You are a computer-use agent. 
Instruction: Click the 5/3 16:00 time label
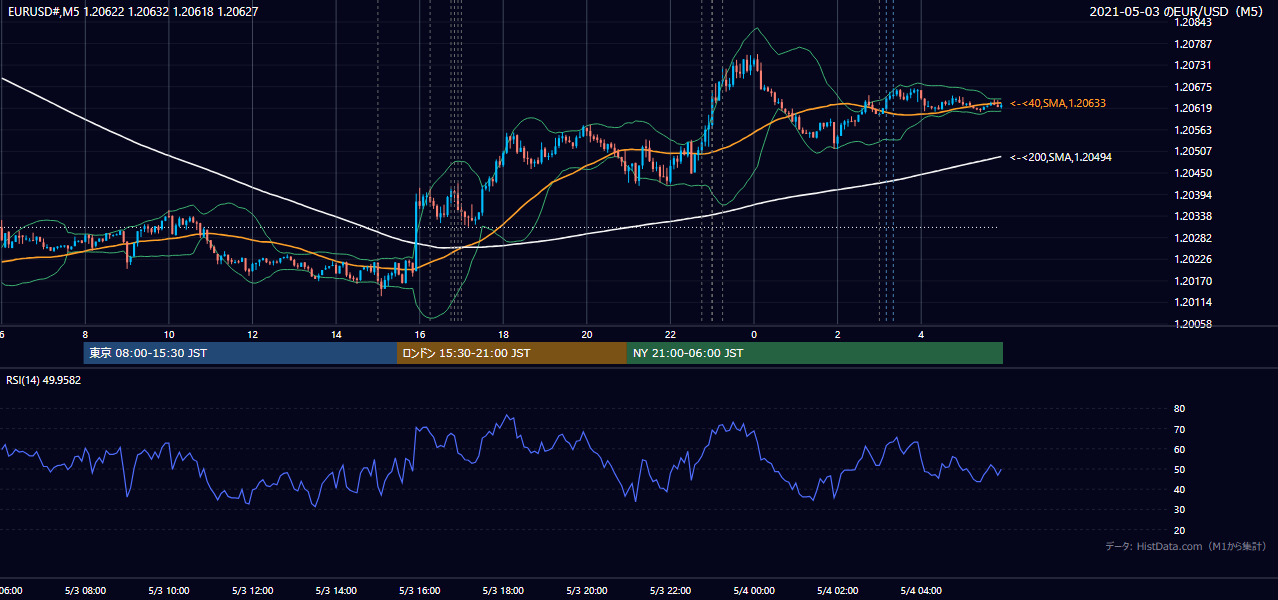point(420,590)
